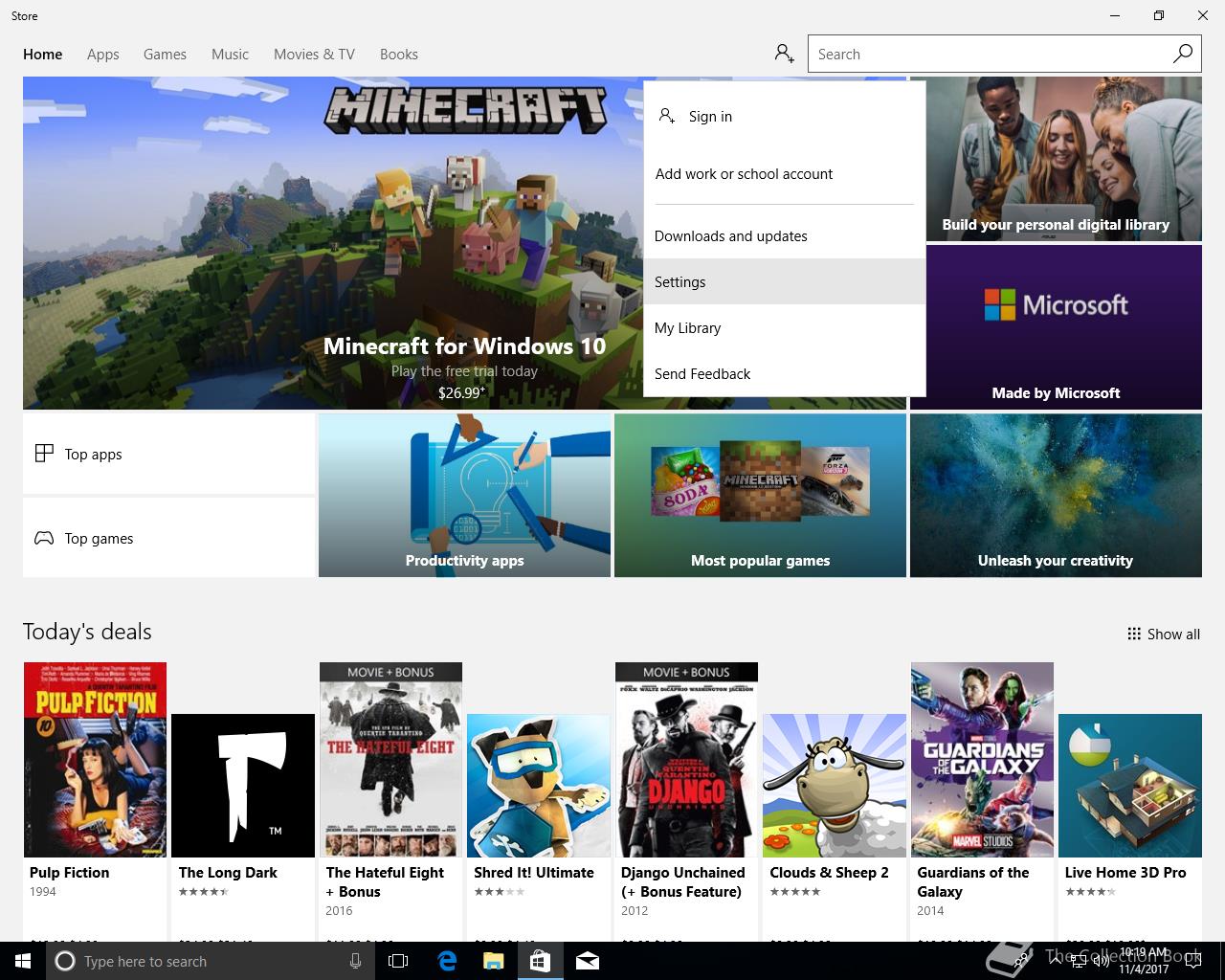
Task: Open the Books tab
Action: pos(399,55)
